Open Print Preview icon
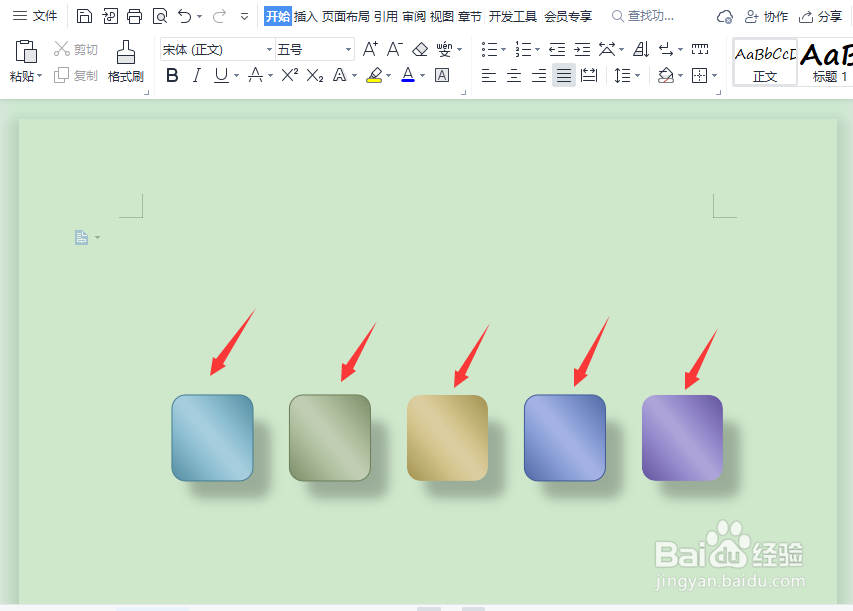The image size is (853, 611). [x=160, y=16]
